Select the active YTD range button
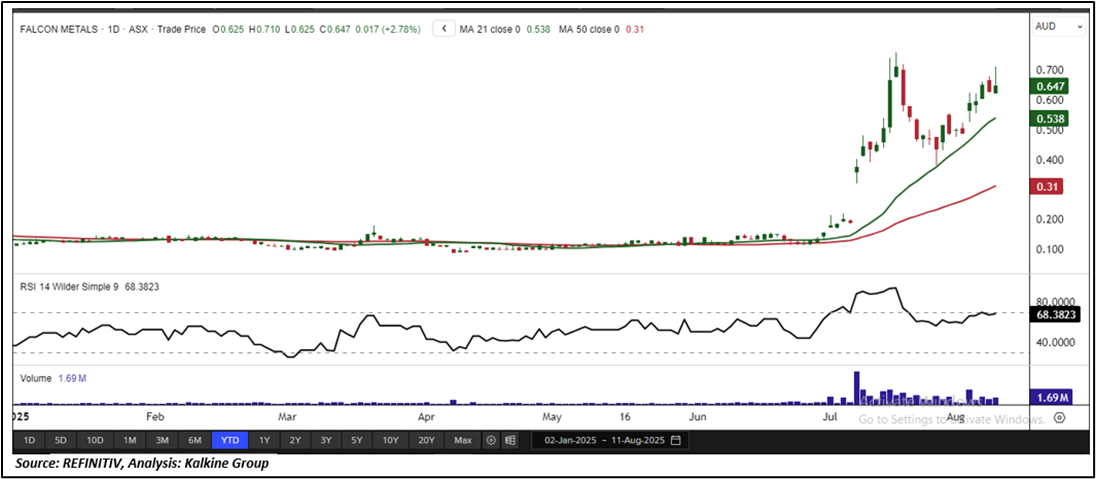1096x479 pixels. pos(230,441)
